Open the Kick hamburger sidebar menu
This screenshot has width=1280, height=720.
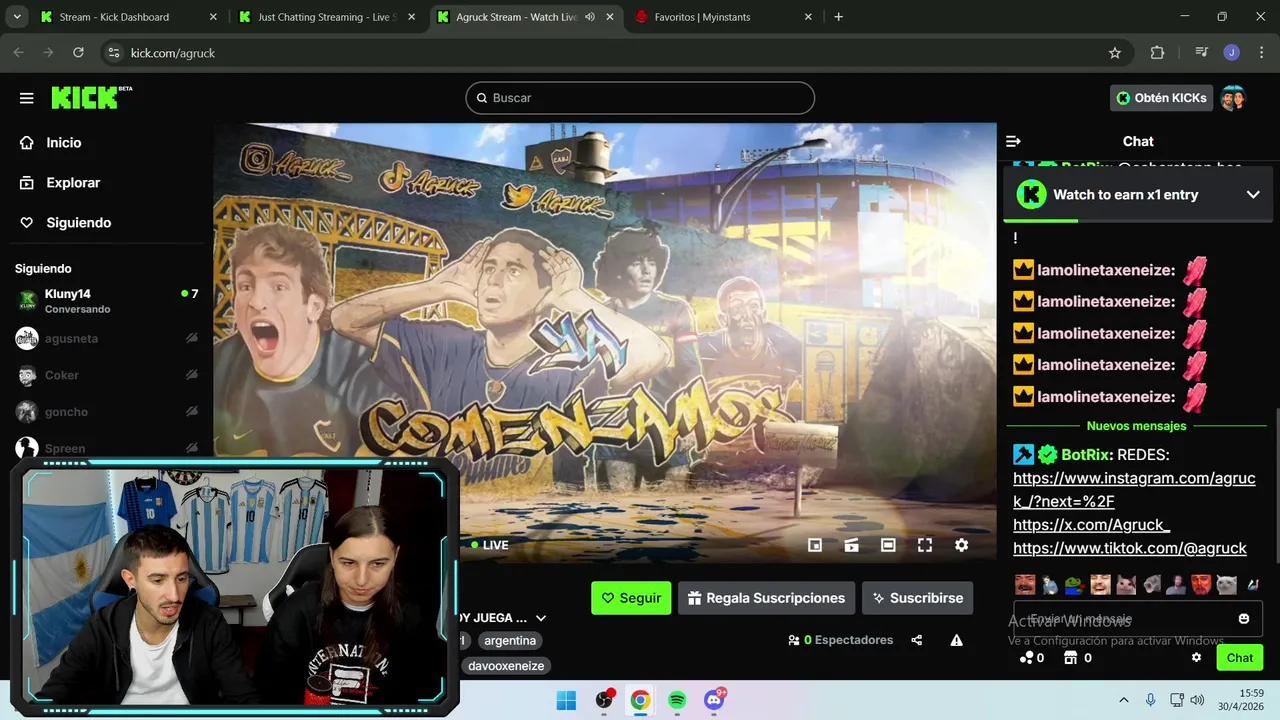click(27, 98)
